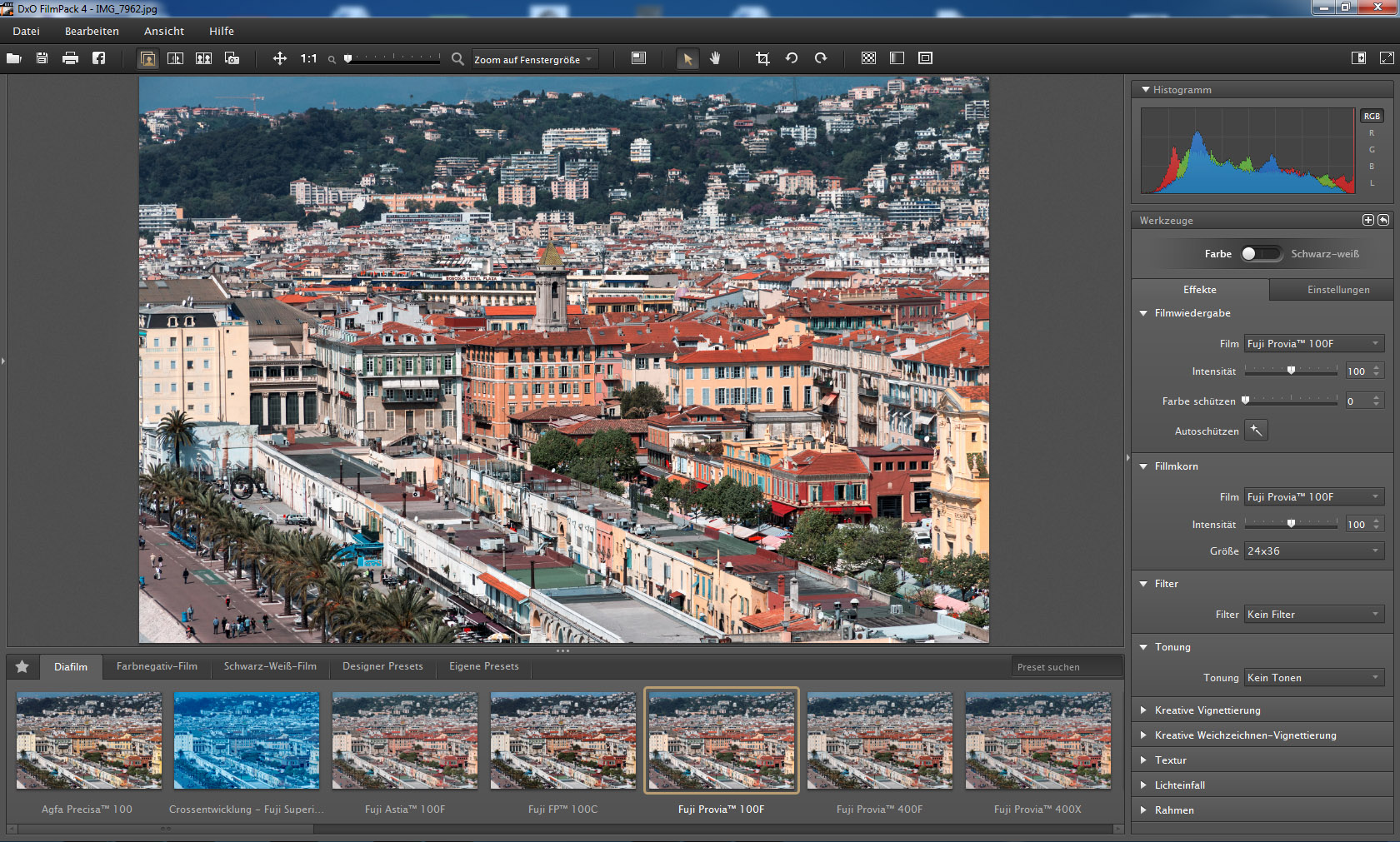Screen dimensions: 1400x842
Task: Collapse the Histogramm panel
Action: pos(1146,89)
